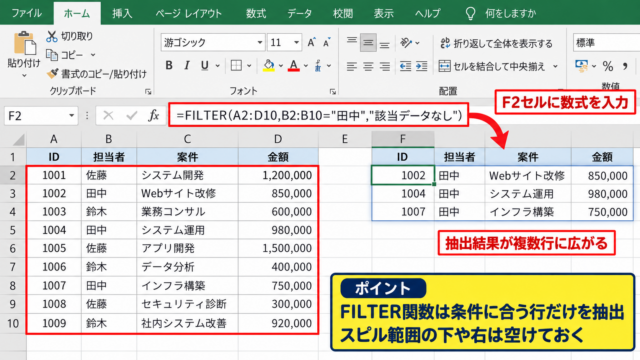Switch to the ページ レイアウト tab
The height and width of the screenshot is (360, 640).
189,13
